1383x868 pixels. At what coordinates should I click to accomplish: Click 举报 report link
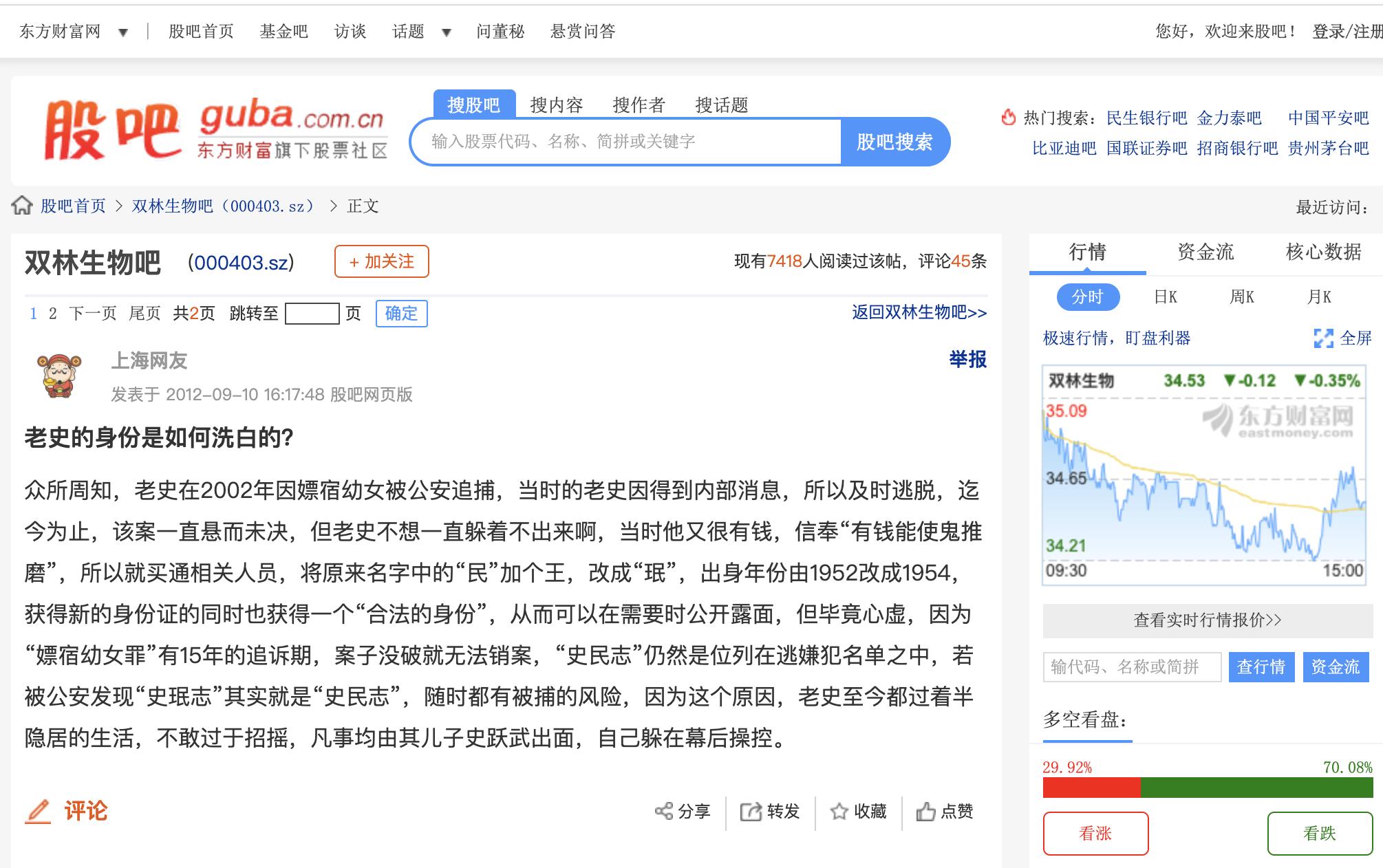[x=967, y=359]
